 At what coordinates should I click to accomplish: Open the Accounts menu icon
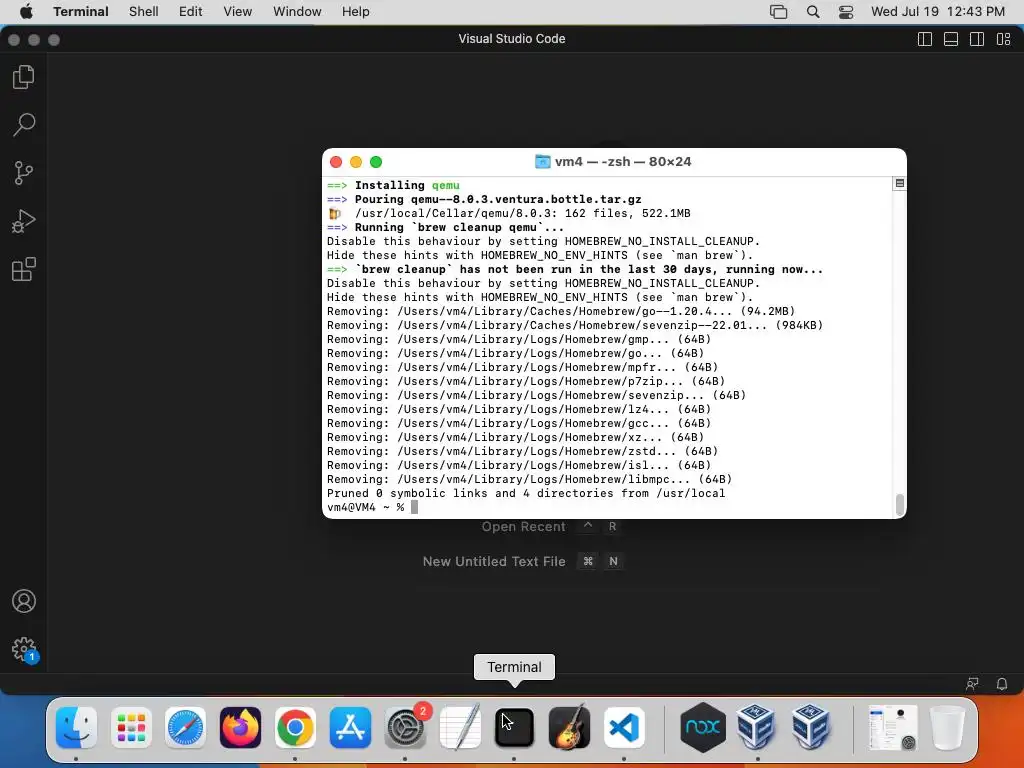coord(24,601)
